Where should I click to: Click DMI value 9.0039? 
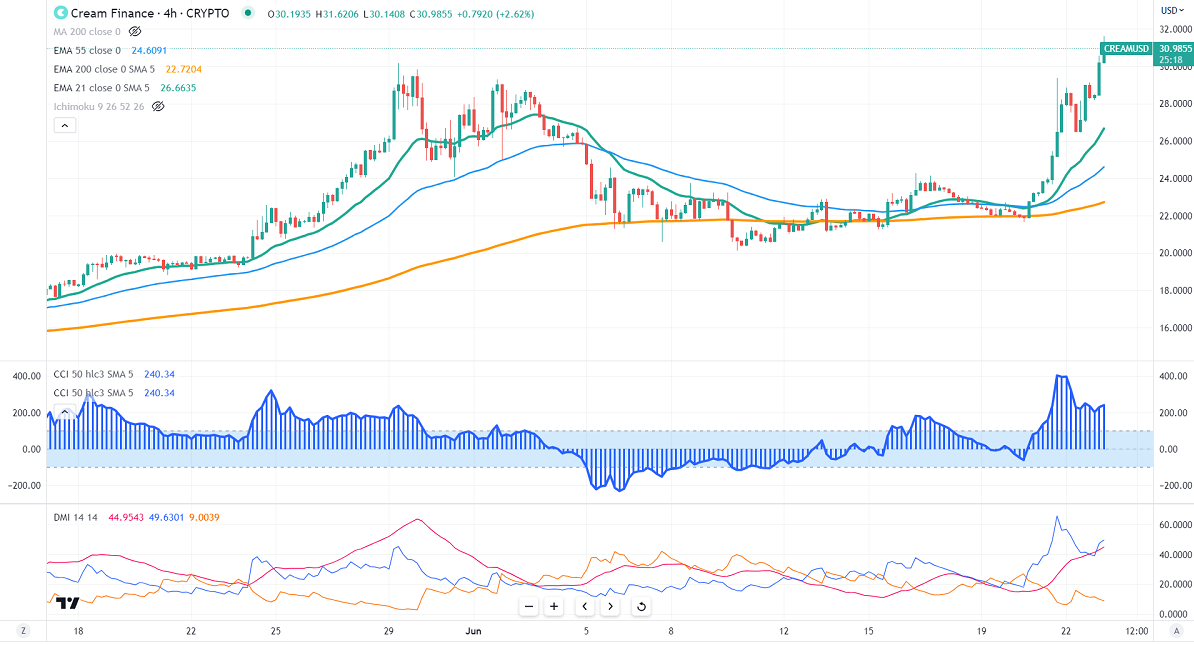point(204,517)
